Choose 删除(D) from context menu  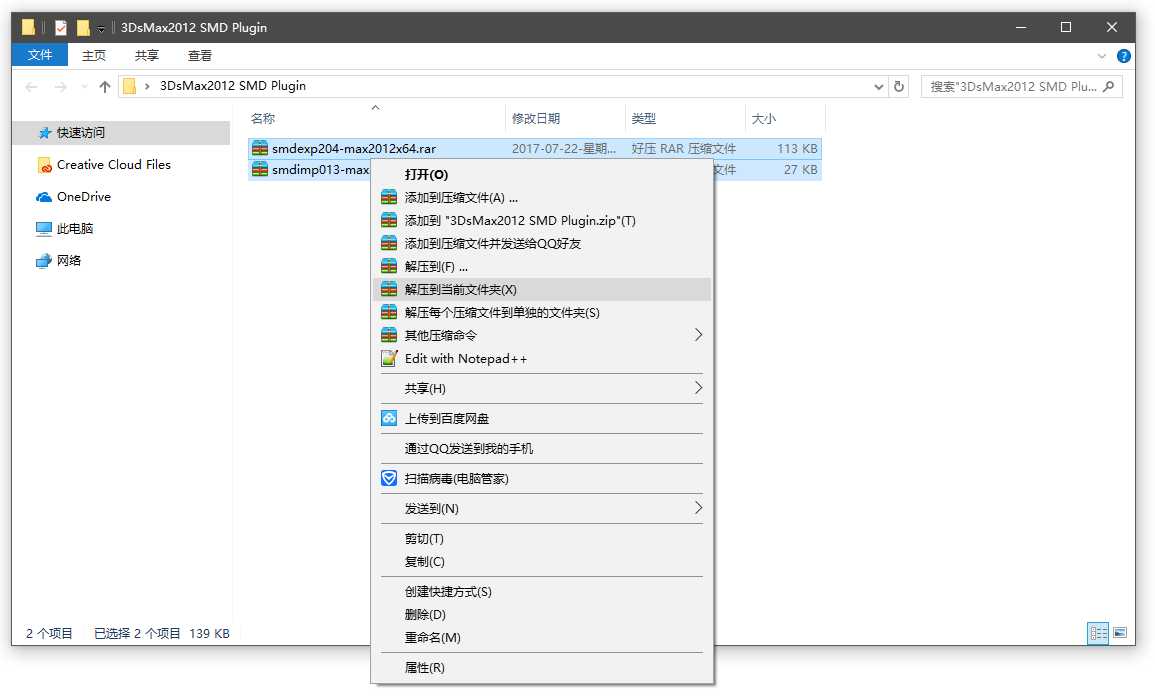pos(542,615)
